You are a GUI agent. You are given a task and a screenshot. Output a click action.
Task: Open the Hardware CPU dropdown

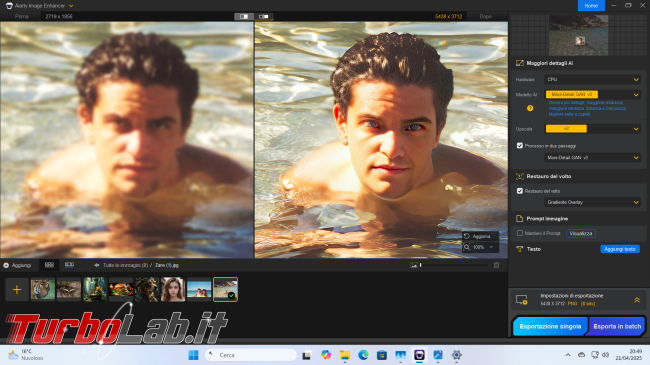point(592,79)
